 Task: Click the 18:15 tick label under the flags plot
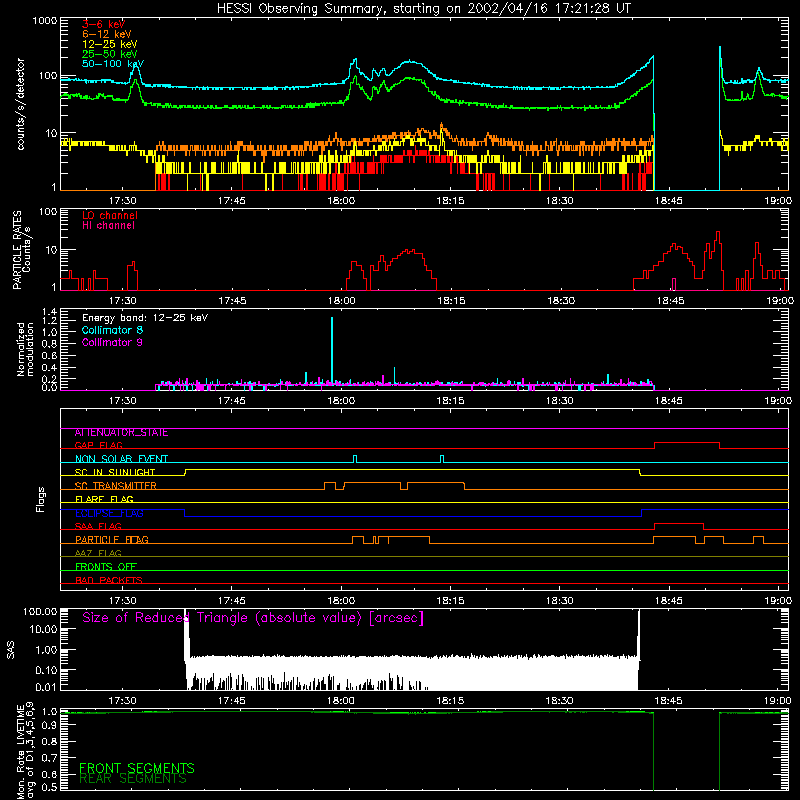coord(451,601)
